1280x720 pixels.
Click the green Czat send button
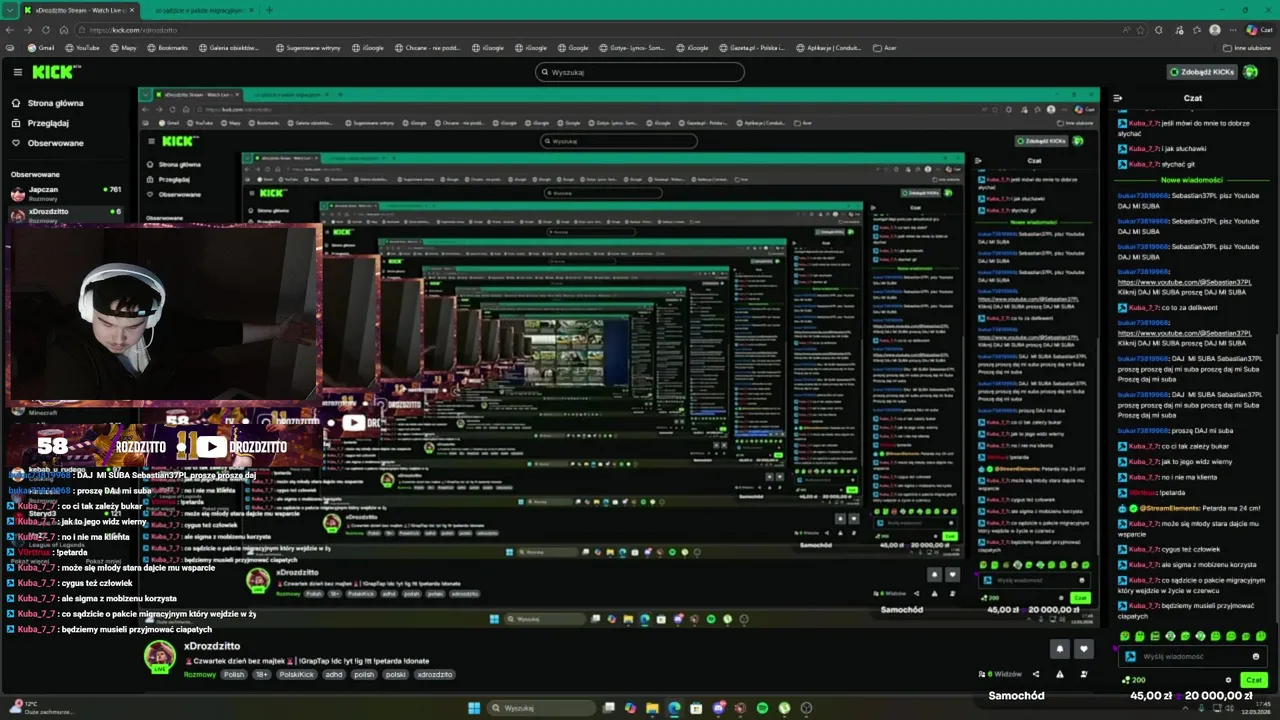(x=1253, y=680)
